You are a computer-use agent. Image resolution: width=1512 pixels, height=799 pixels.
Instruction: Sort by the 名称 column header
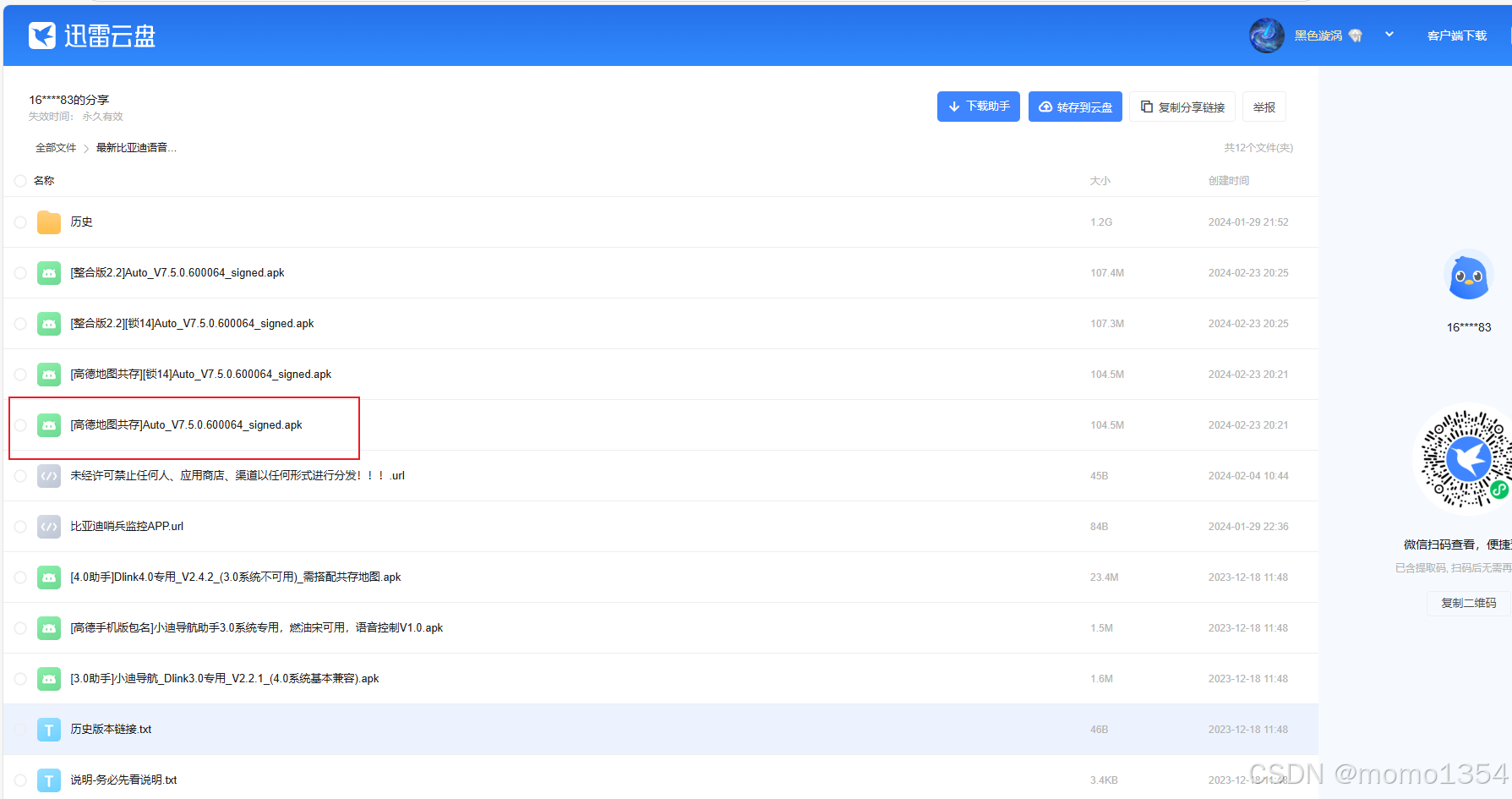coord(44,181)
